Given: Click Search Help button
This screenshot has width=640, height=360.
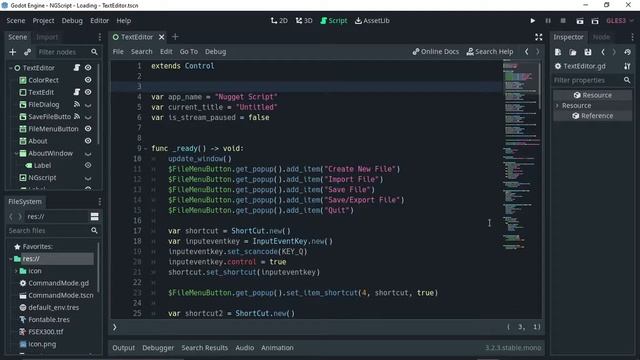Looking at the screenshot, I should tap(490, 52).
